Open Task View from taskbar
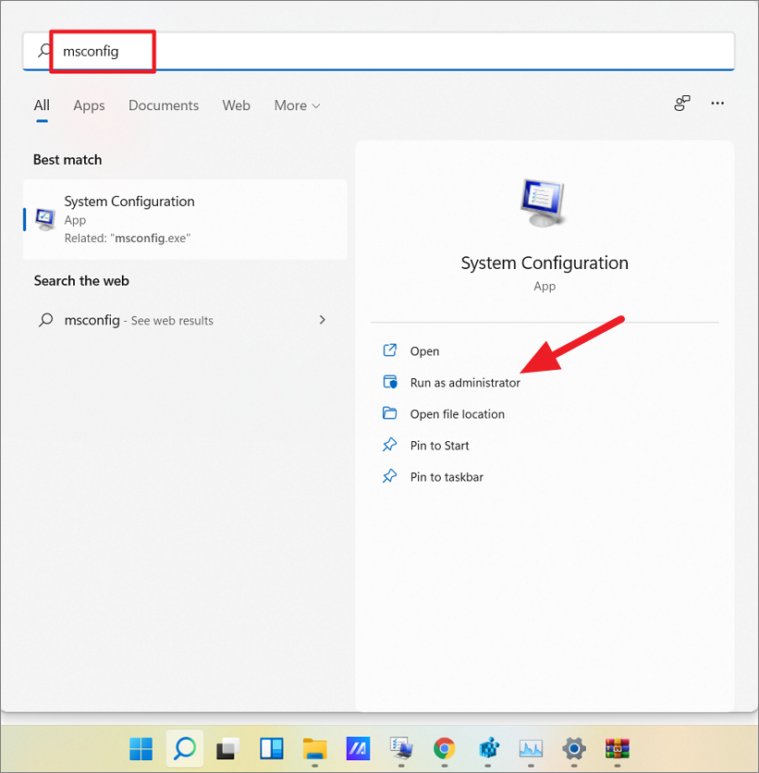 [x=228, y=749]
